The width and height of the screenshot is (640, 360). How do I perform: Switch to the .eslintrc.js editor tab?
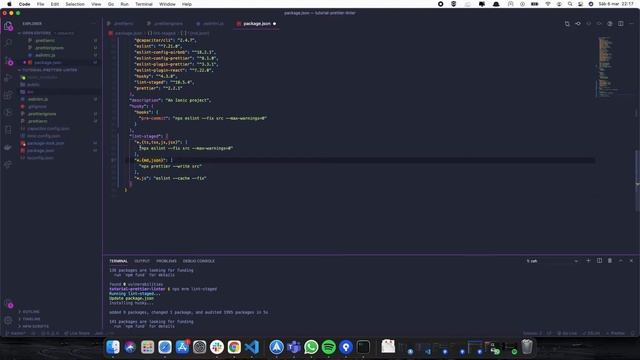pos(210,24)
